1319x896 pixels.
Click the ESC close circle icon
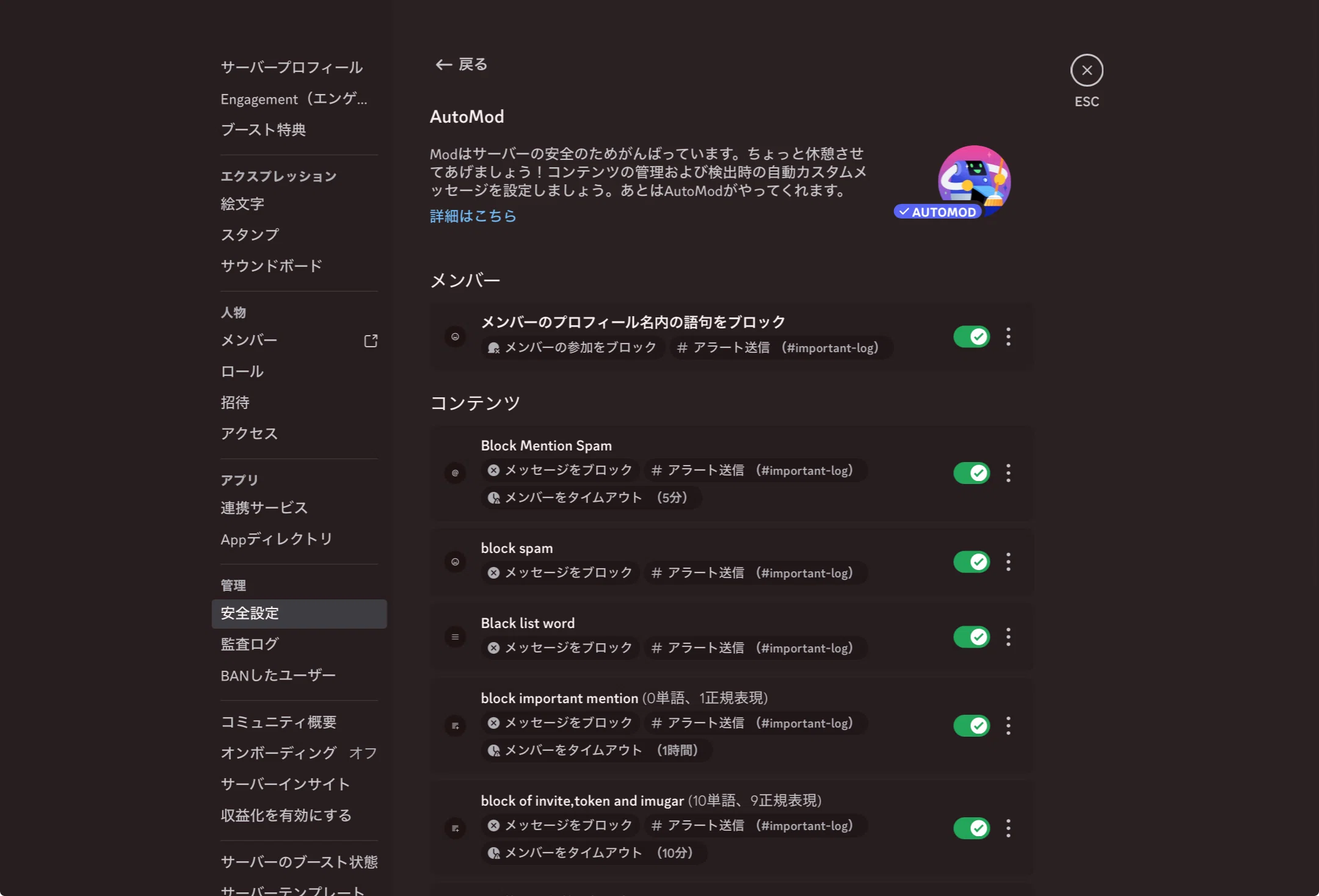coord(1086,70)
